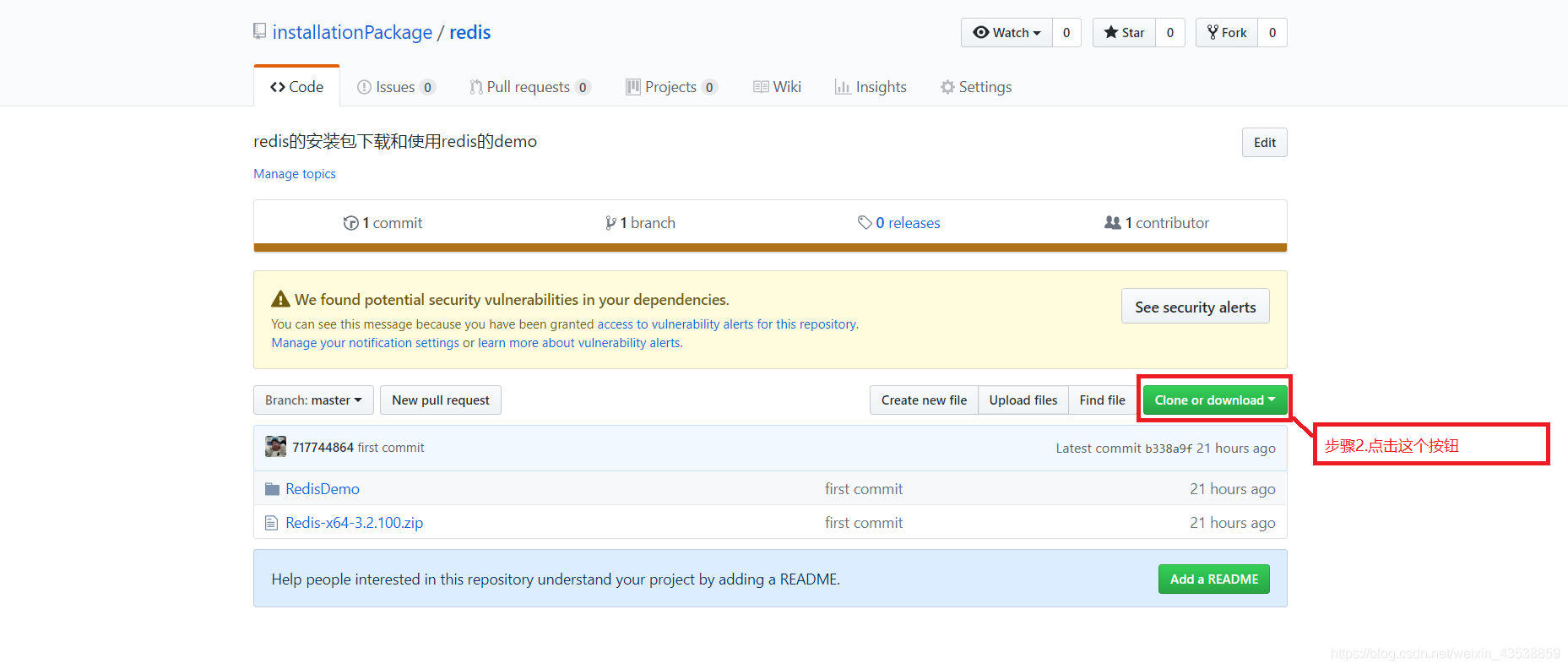The width and height of the screenshot is (1568, 669).
Task: Open the Issues tab
Action: 396,87
